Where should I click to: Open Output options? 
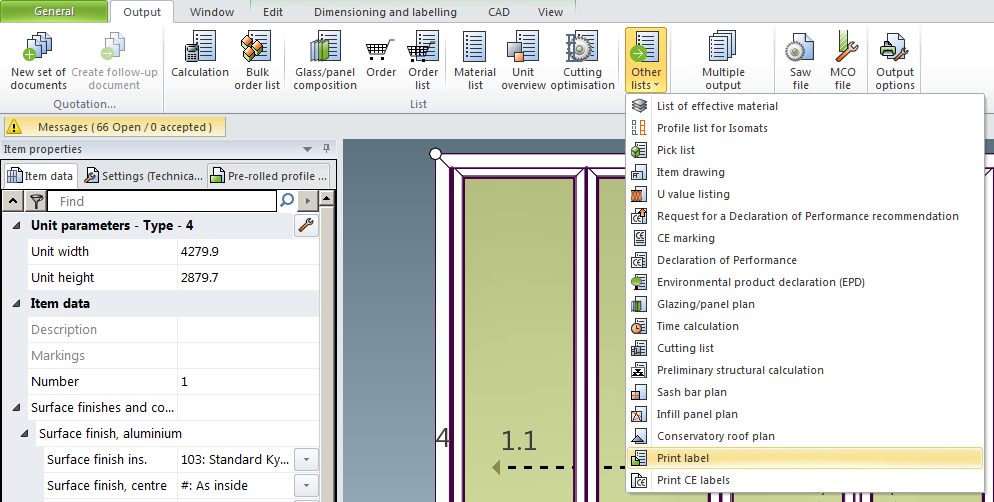coord(894,59)
